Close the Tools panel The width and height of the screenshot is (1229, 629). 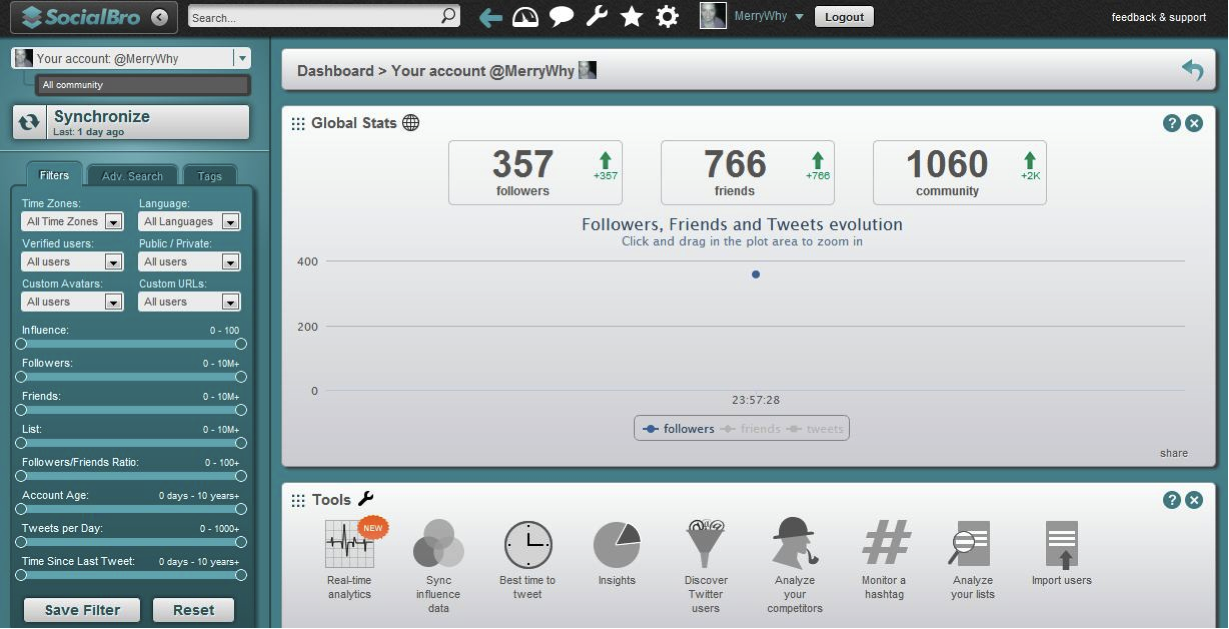(x=1194, y=500)
